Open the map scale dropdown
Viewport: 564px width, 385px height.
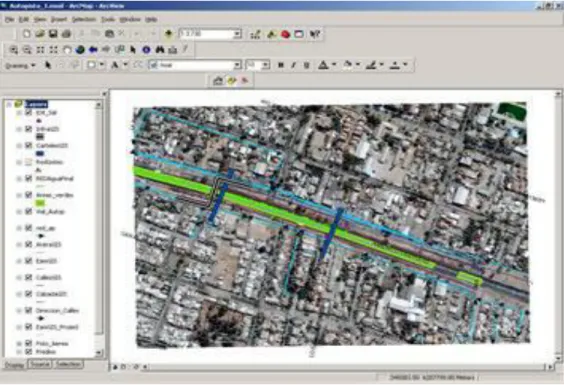pyautogui.click(x=237, y=34)
